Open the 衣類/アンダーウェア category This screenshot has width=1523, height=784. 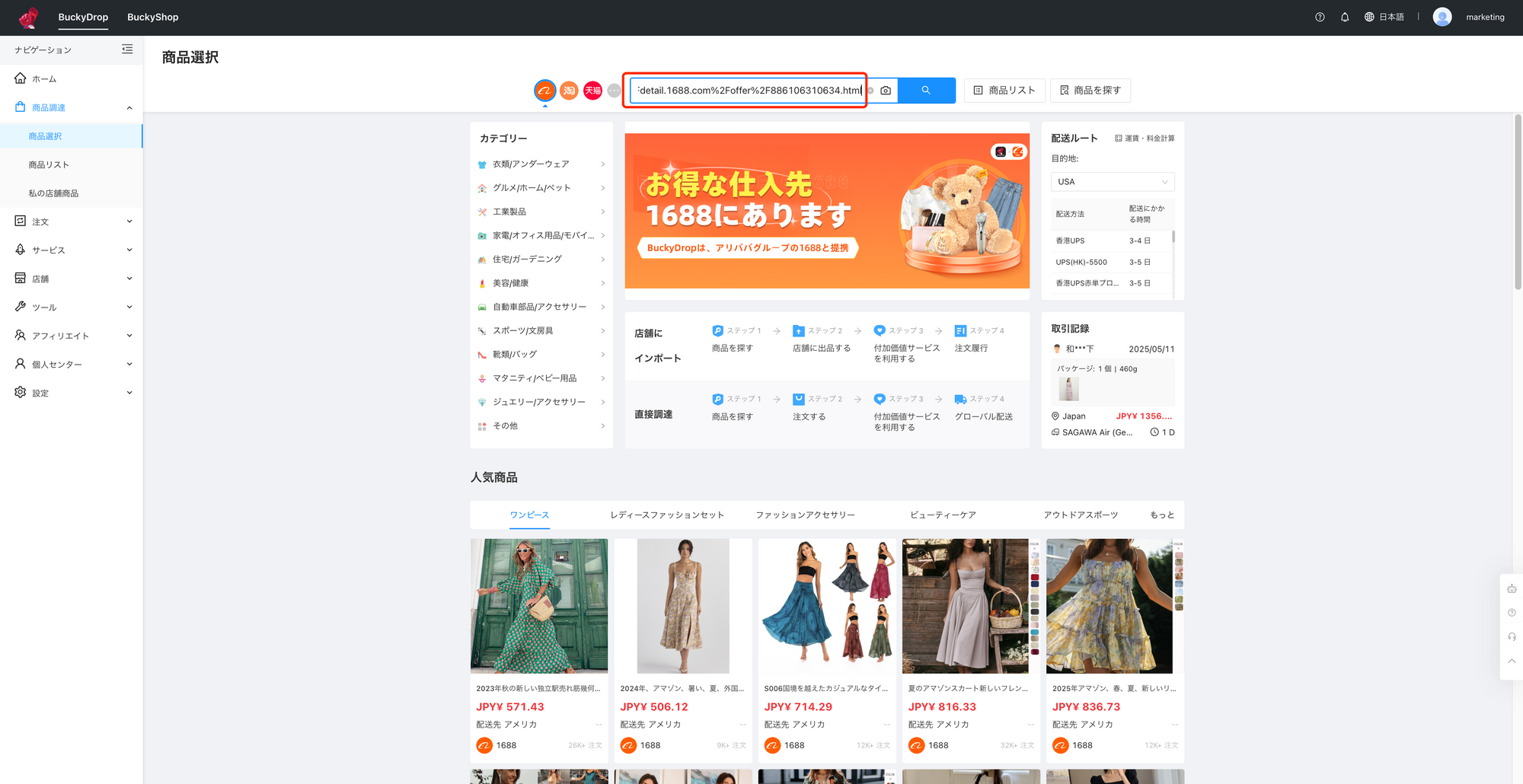541,164
